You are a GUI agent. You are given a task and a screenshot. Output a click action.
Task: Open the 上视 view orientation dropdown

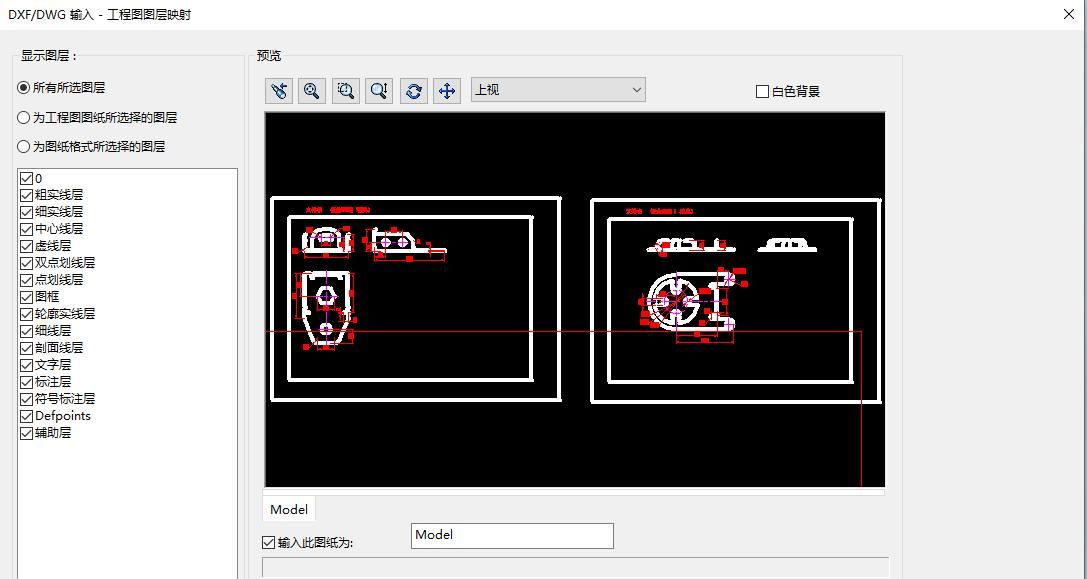[x=558, y=89]
